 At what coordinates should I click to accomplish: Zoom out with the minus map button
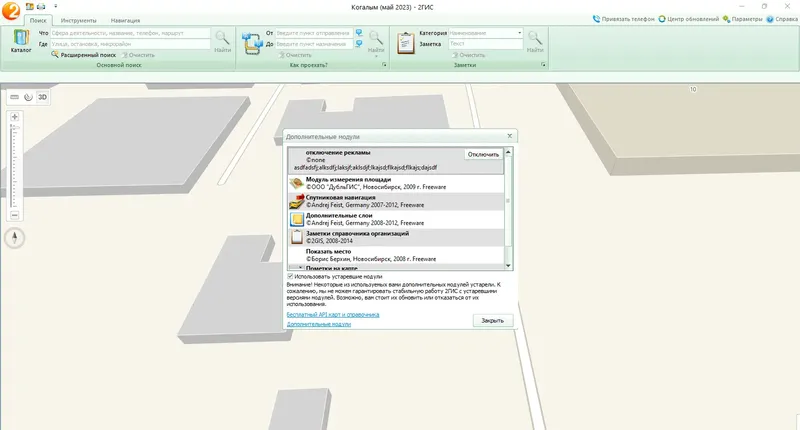[15, 215]
